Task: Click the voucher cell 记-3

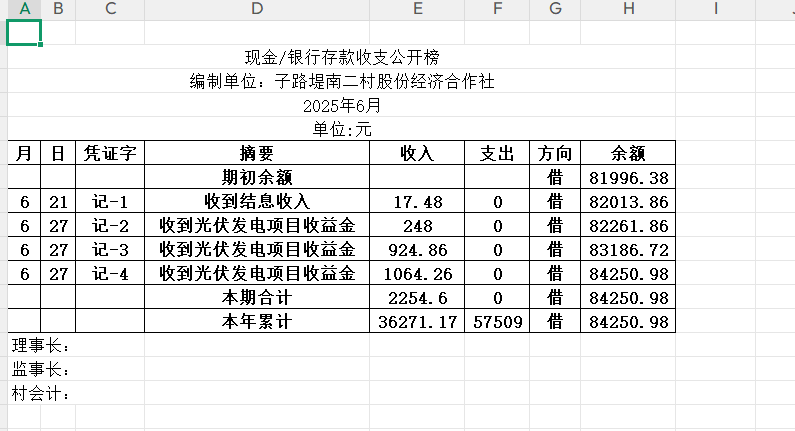Action: [110, 249]
